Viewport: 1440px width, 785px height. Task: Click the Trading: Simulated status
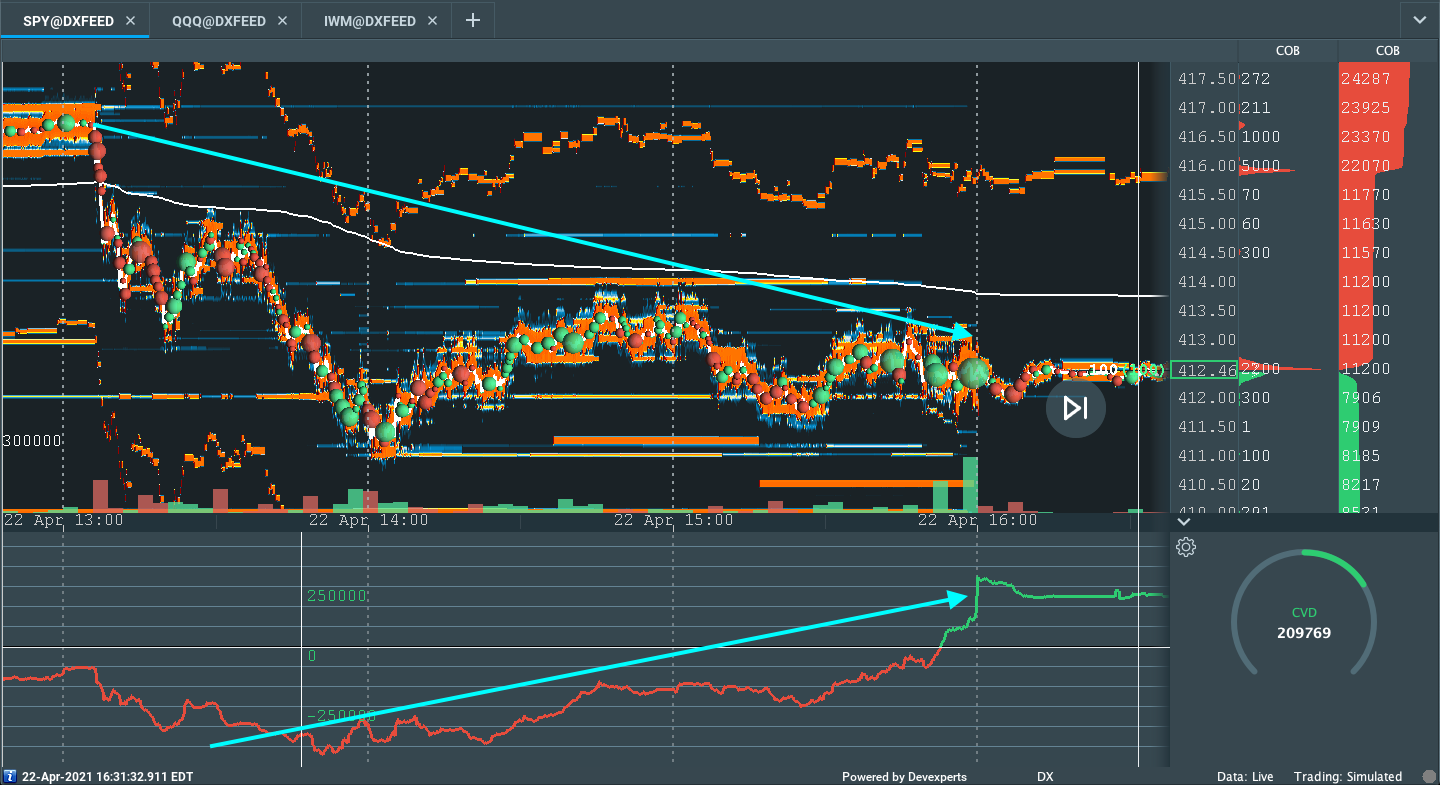tap(1348, 777)
